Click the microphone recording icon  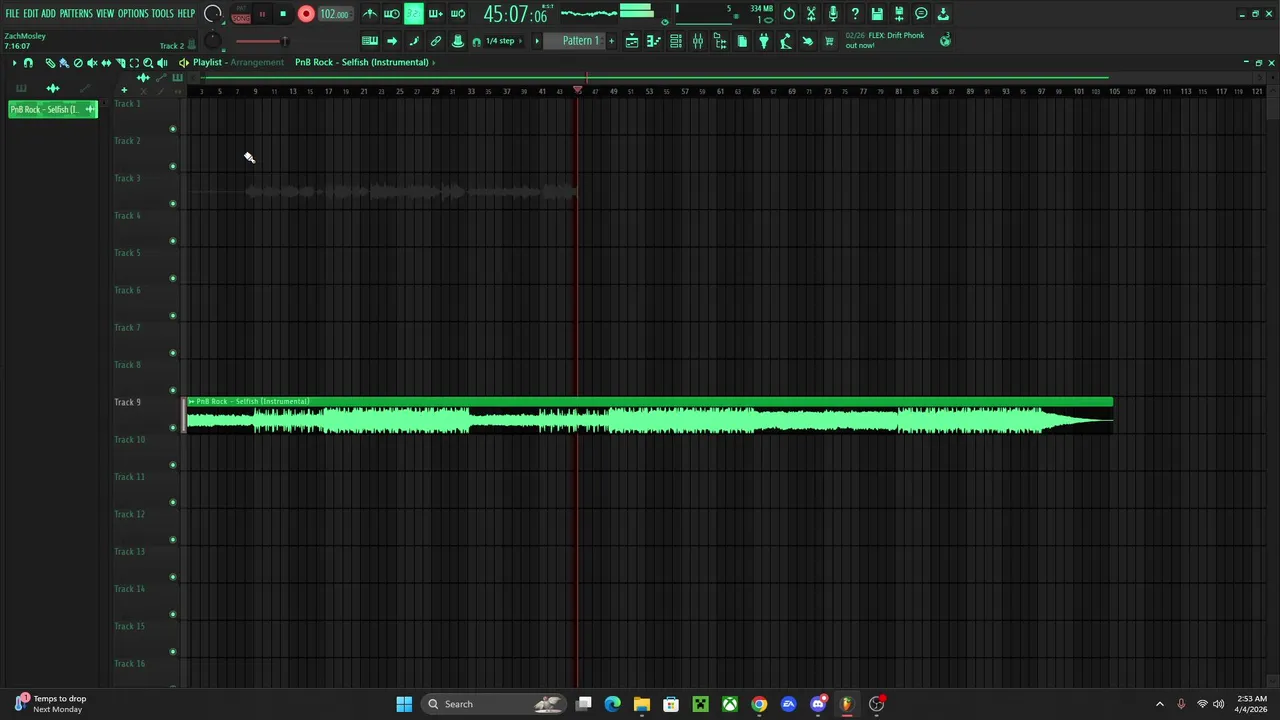coord(833,14)
